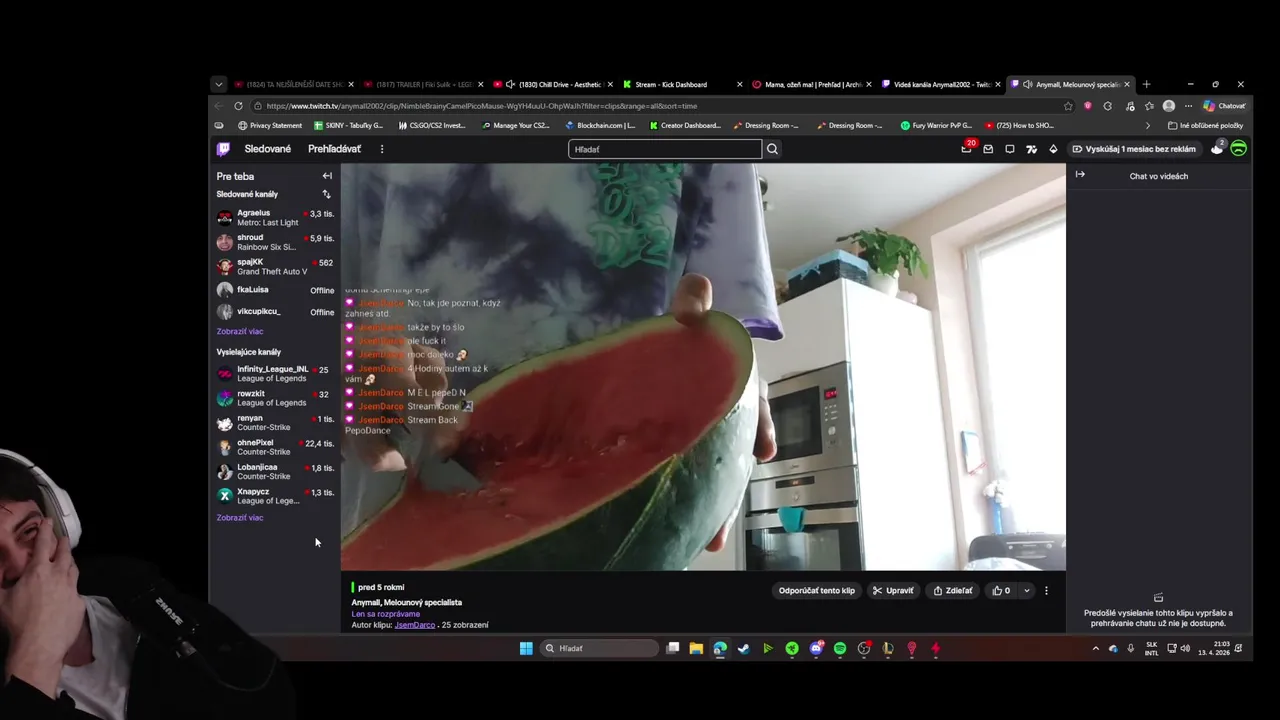Switch to the Chill Drive - Aesthetic tab
The image size is (1280, 720).
[552, 85]
